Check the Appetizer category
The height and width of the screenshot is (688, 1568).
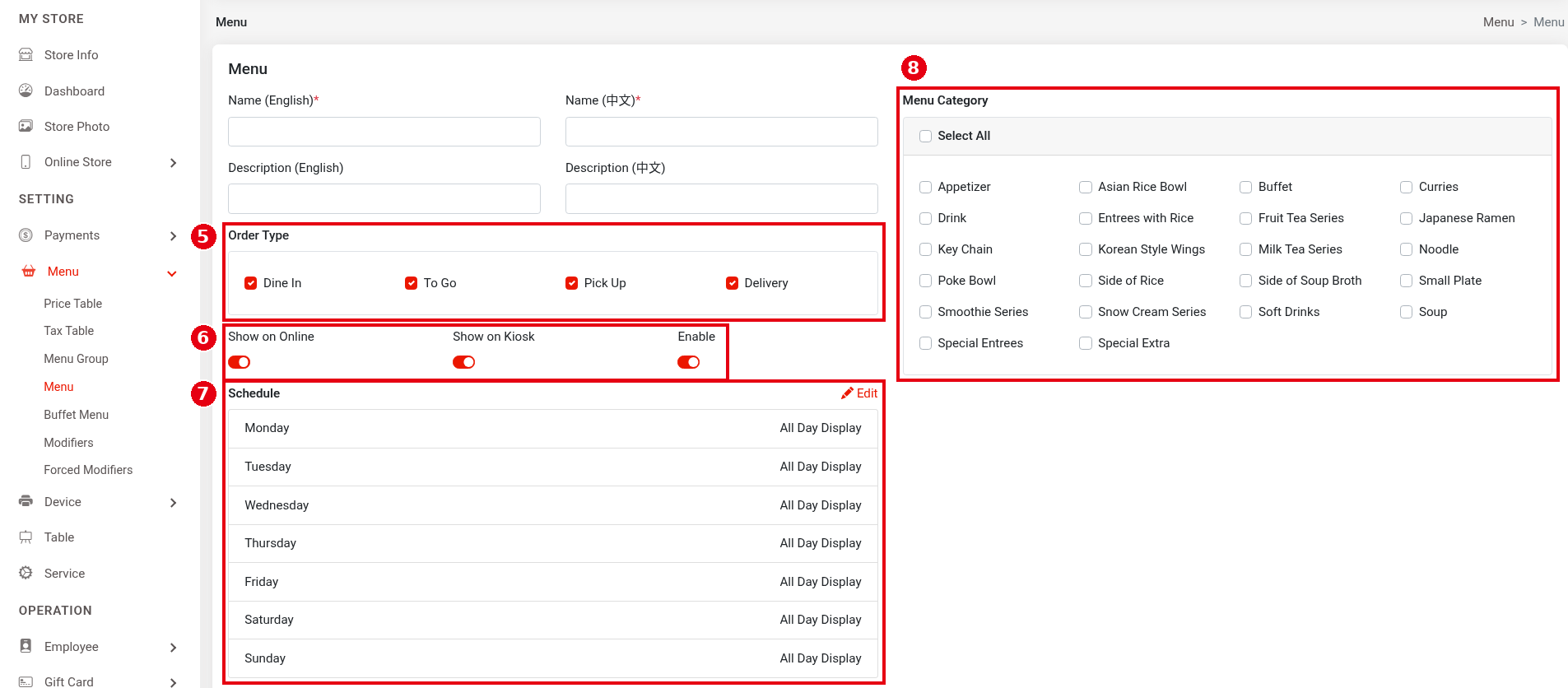tap(926, 187)
